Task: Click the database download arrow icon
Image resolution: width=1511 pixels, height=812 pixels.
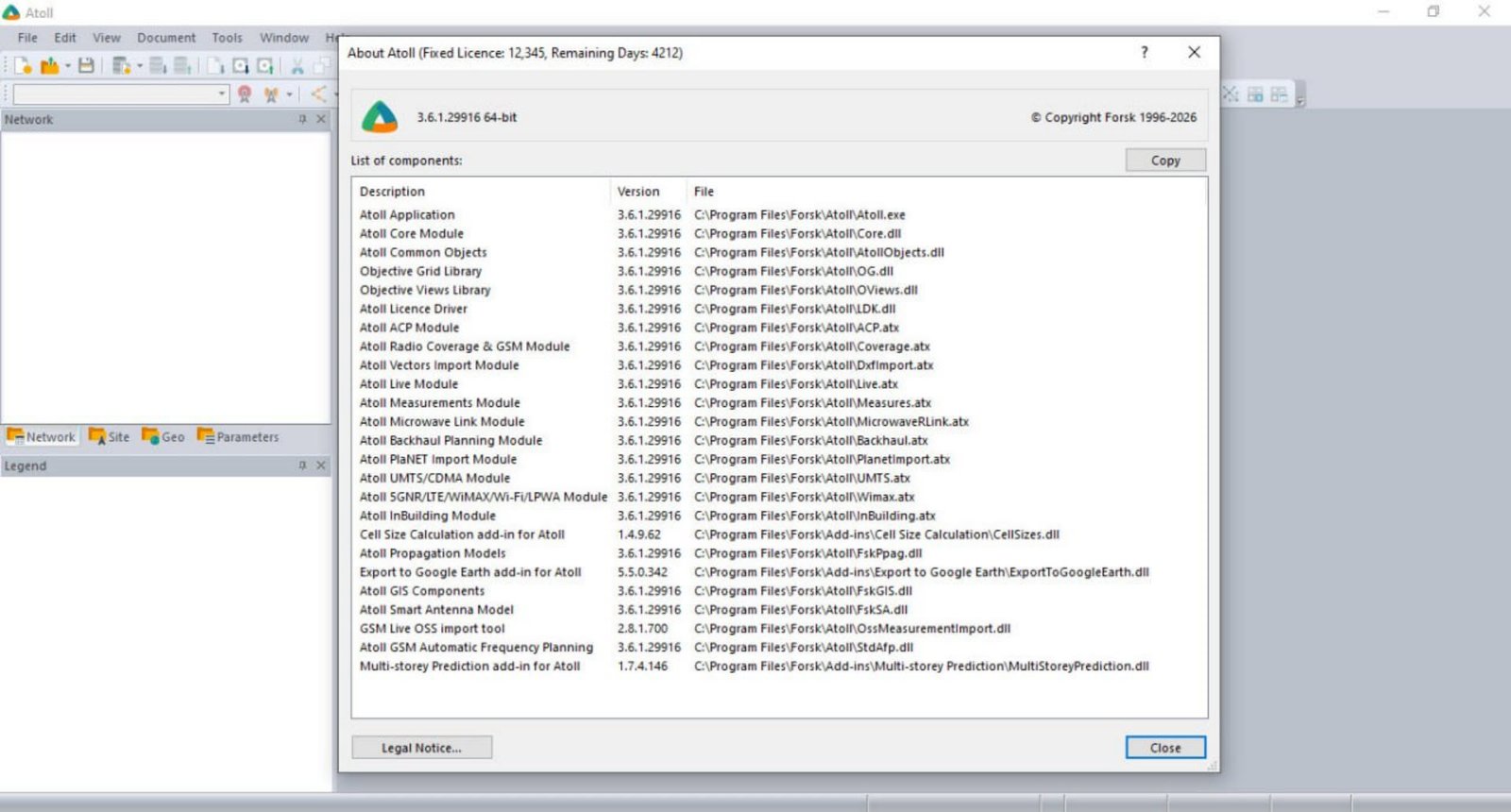Action: click(158, 65)
